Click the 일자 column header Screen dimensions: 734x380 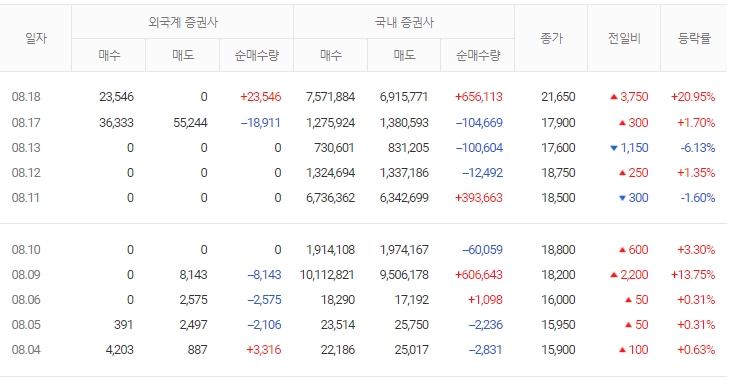[36, 38]
